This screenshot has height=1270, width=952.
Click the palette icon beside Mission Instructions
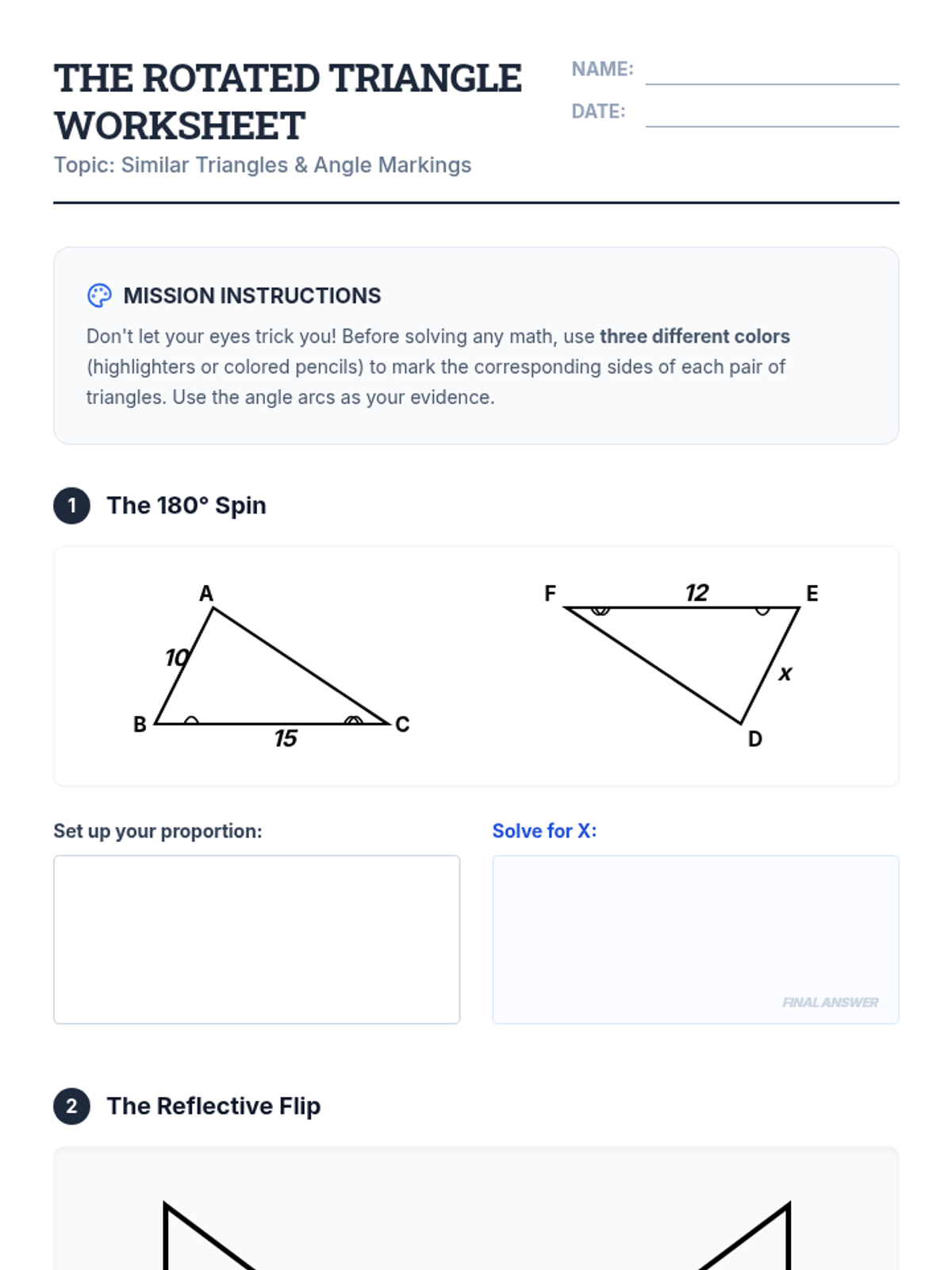pos(99,295)
